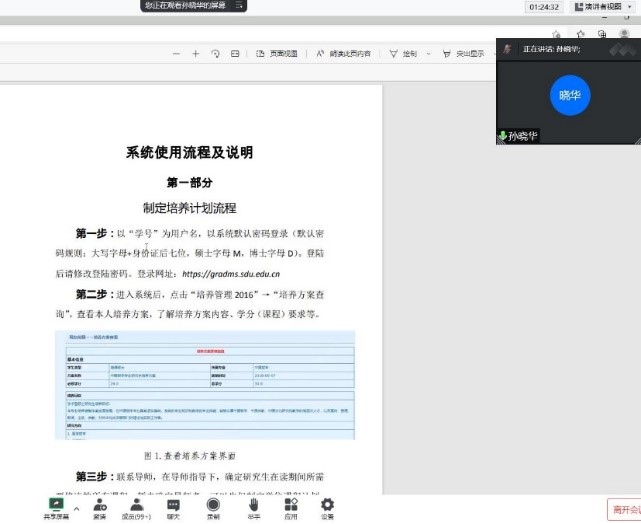Click the banner text 您正在观看孙晓华的屏幕
Screen dimensions: 641x524
185,5
